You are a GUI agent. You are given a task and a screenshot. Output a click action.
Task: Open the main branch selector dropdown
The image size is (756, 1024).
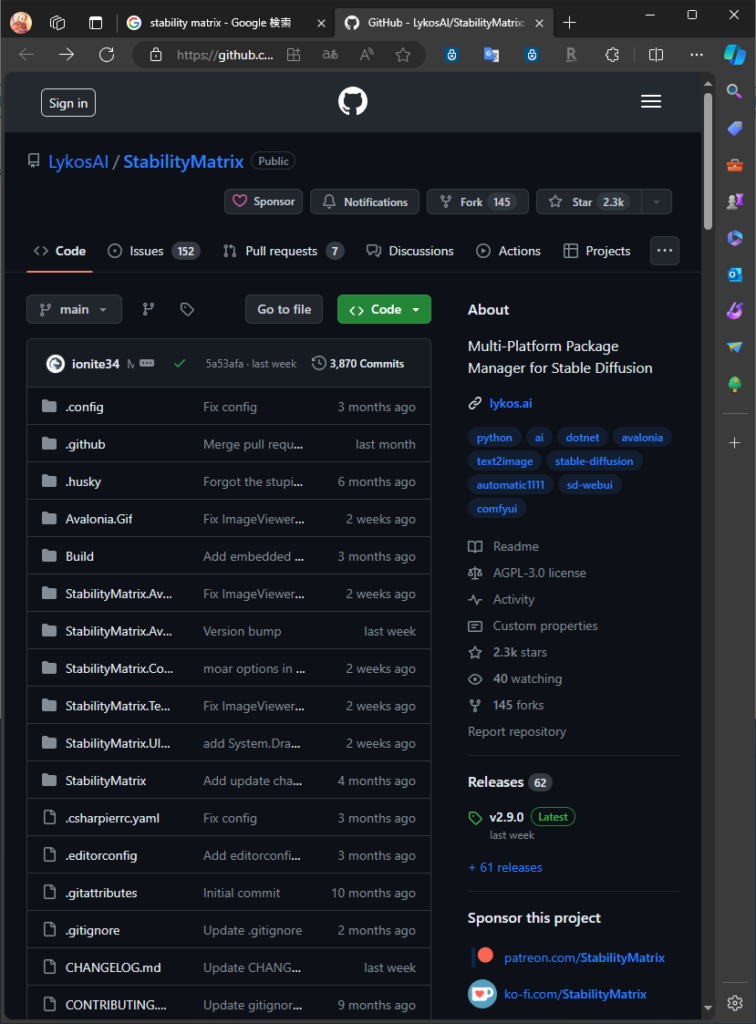tap(74, 310)
